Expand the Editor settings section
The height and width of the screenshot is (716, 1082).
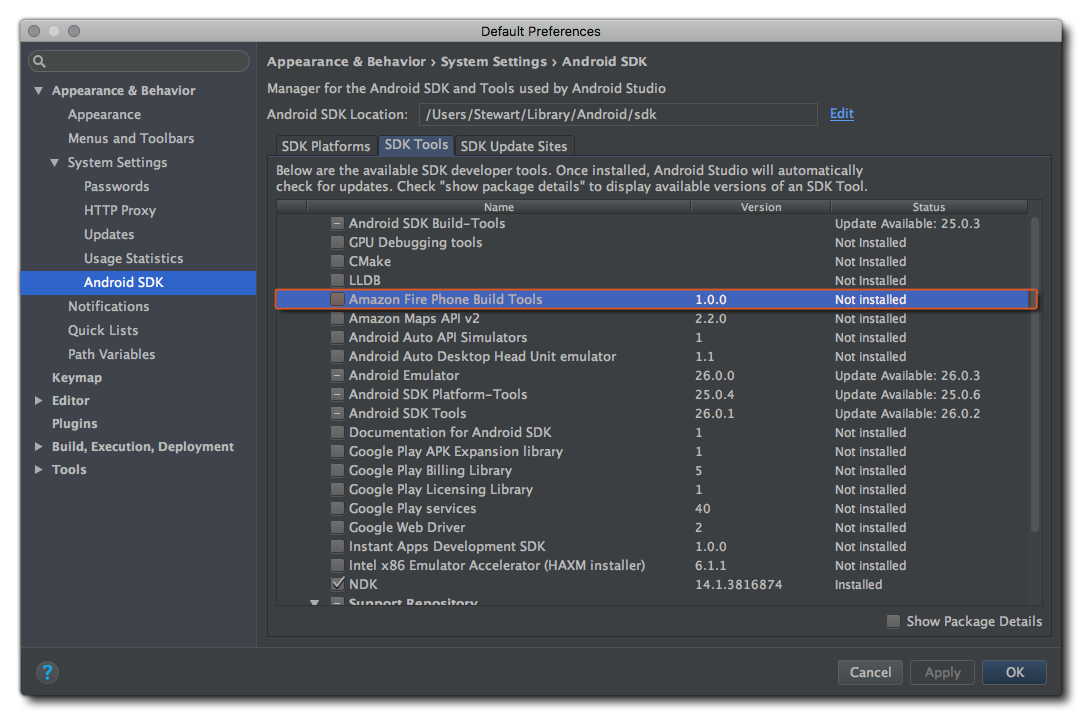[x=39, y=401]
